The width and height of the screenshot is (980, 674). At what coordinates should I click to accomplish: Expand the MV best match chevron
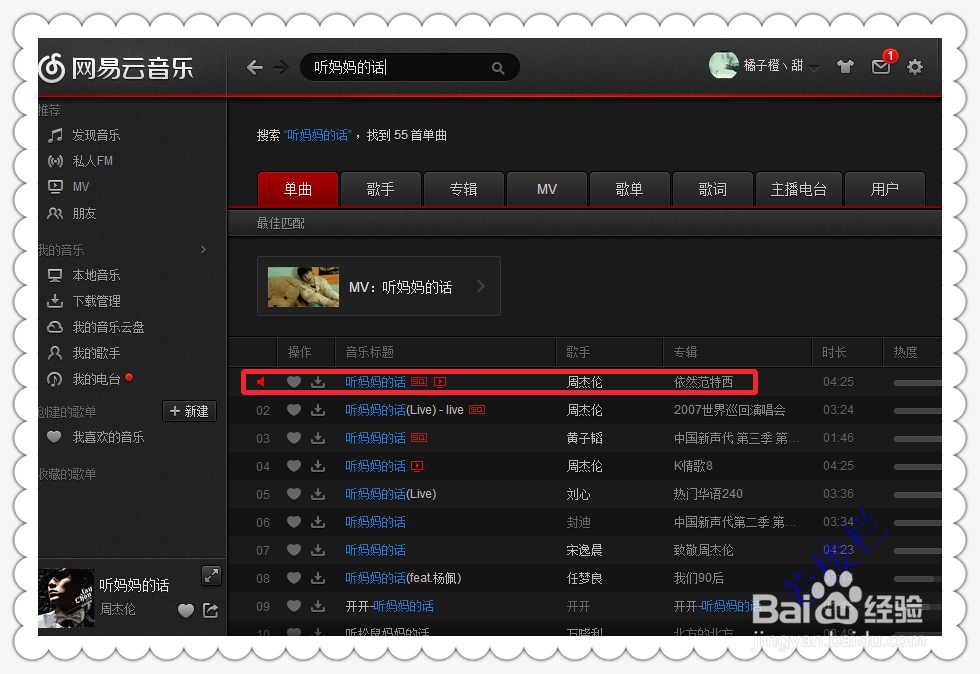pyautogui.click(x=481, y=286)
